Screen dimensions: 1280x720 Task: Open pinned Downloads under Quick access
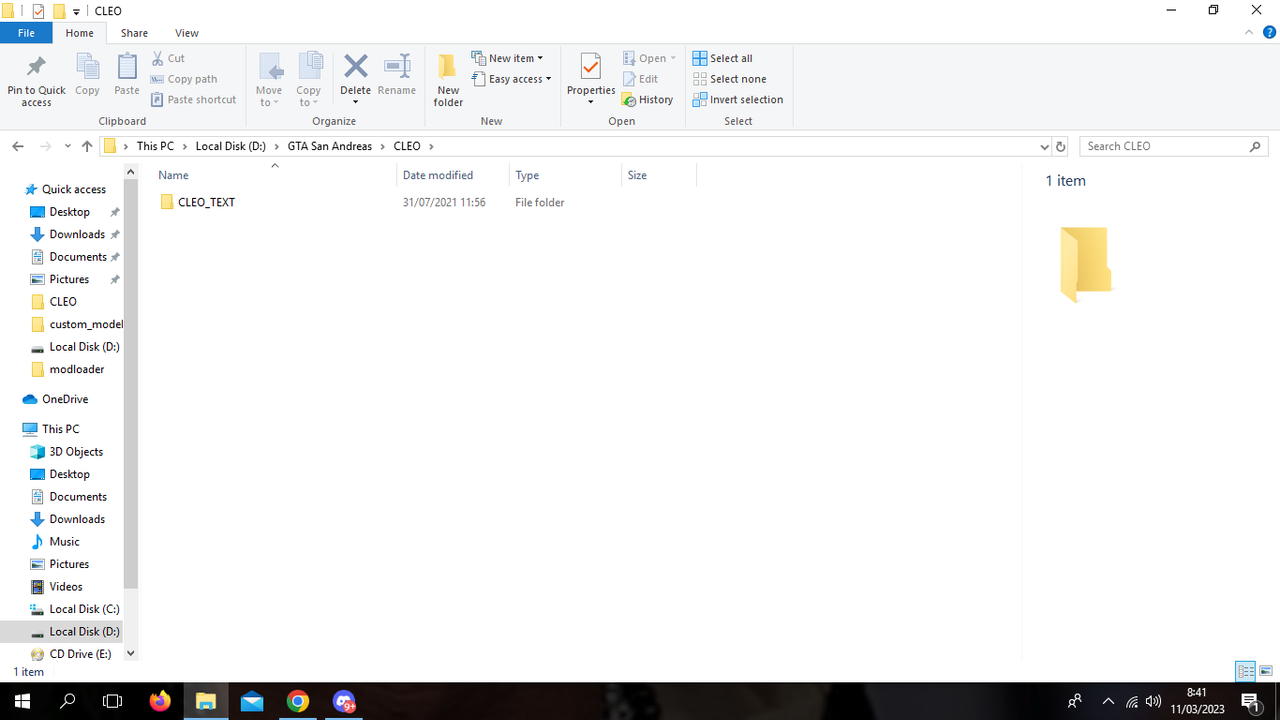77,234
